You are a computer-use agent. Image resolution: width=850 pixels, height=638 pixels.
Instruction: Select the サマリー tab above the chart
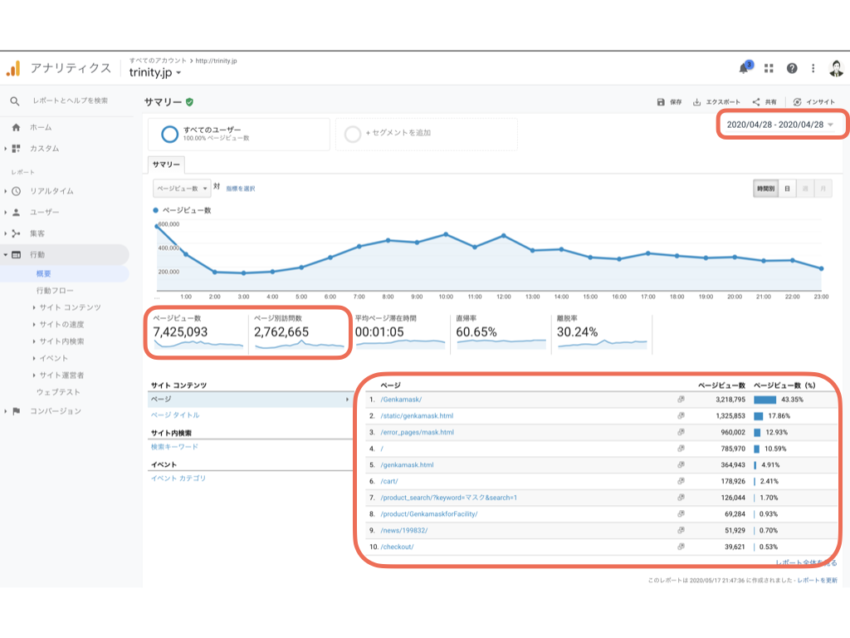tap(165, 164)
